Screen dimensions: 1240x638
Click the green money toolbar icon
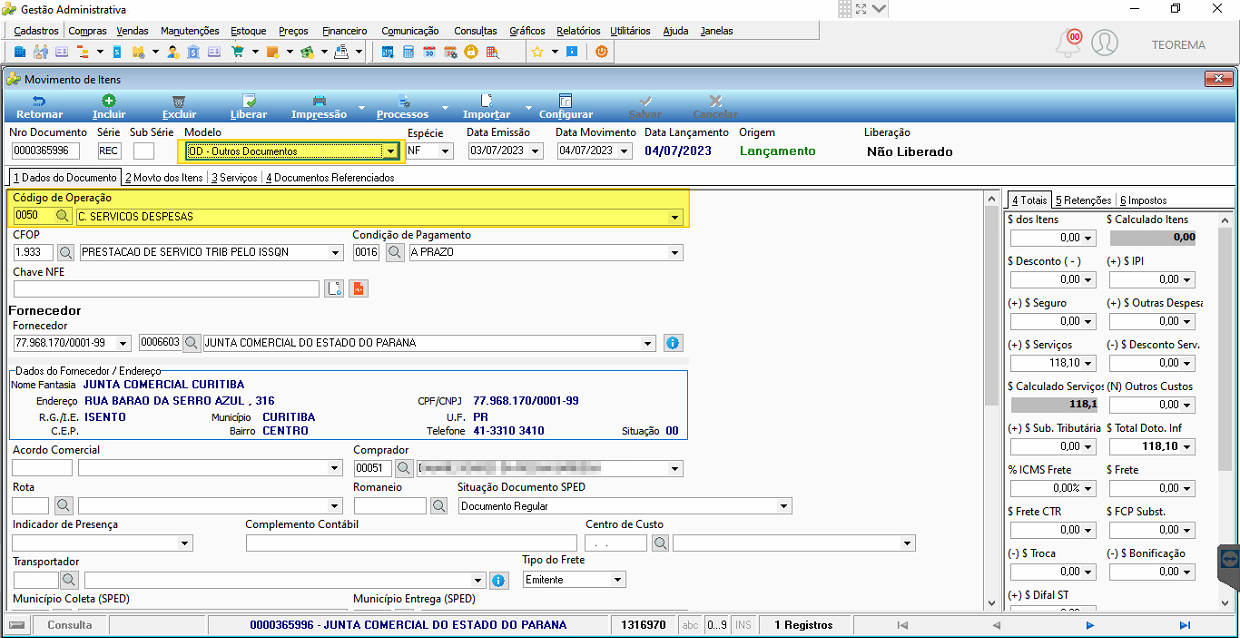(x=307, y=51)
